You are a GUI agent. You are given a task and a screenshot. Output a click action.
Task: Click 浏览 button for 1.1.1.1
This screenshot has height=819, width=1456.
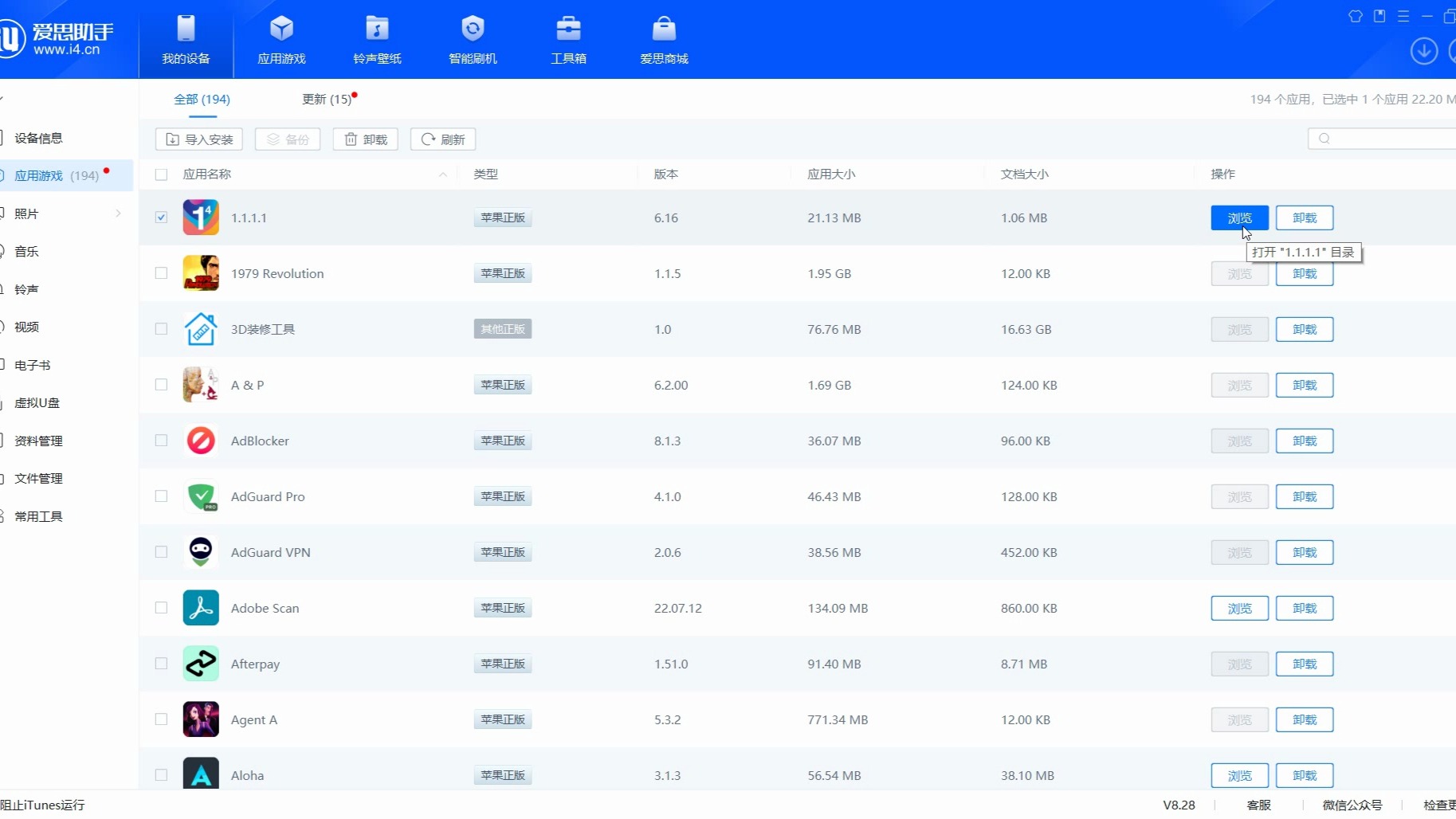[x=1239, y=217]
